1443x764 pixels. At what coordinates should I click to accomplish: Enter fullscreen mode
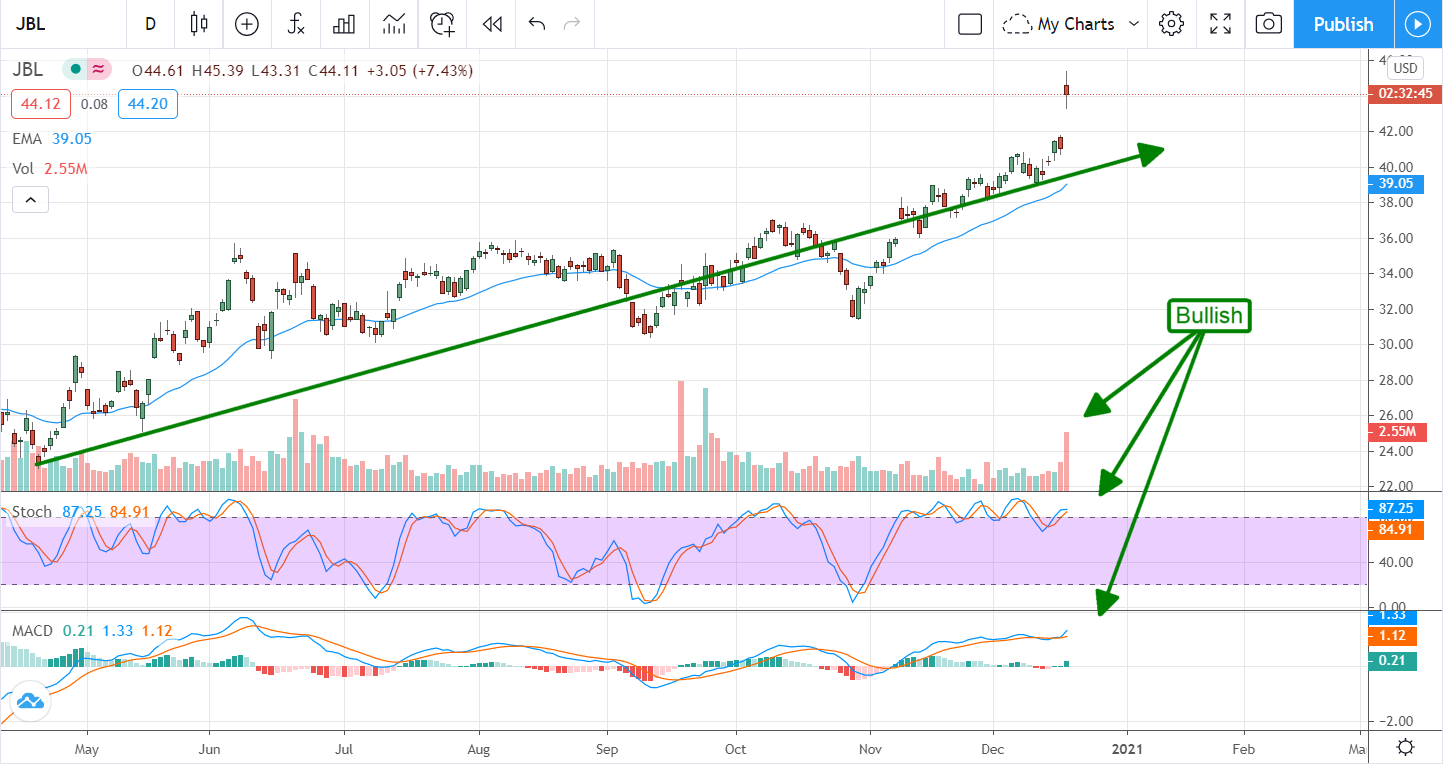click(x=1220, y=24)
